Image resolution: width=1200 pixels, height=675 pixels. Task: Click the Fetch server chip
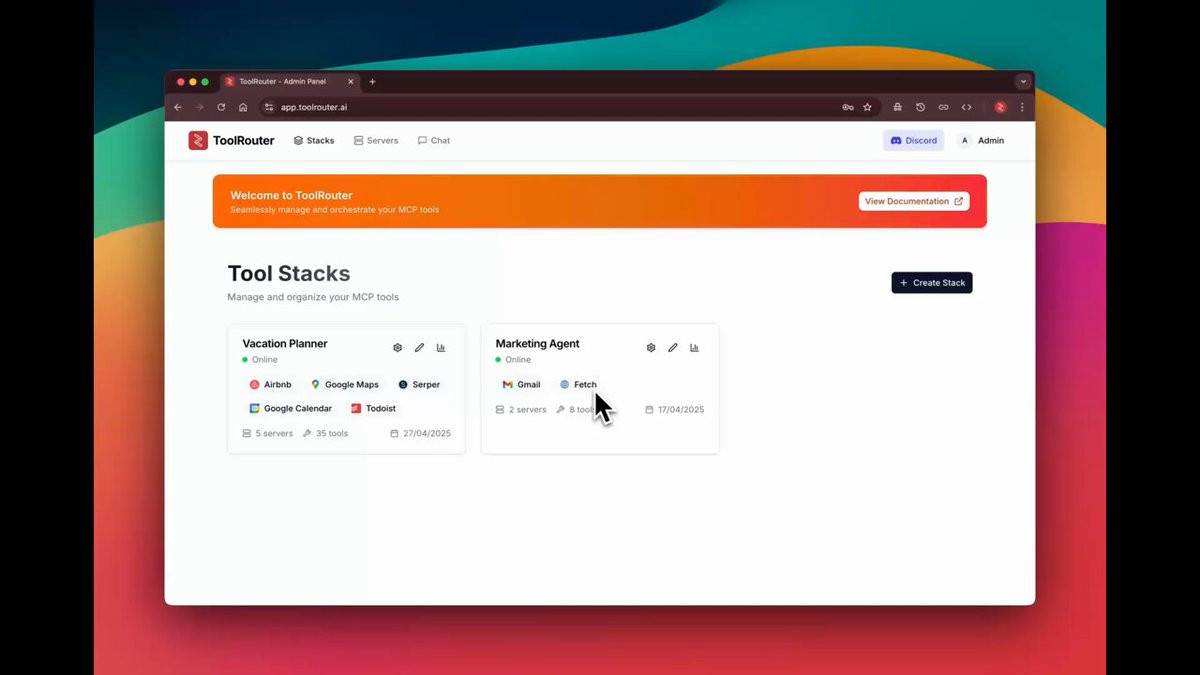578,384
